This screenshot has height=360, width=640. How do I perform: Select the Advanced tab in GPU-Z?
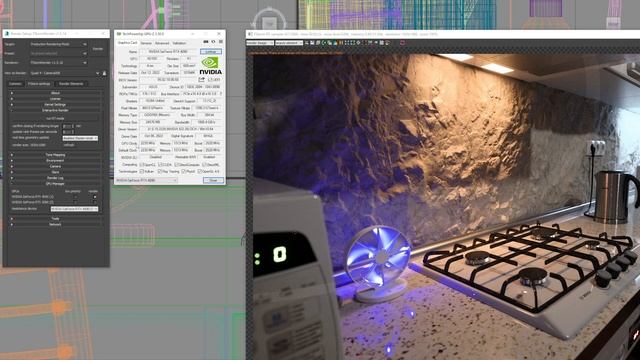pos(162,43)
